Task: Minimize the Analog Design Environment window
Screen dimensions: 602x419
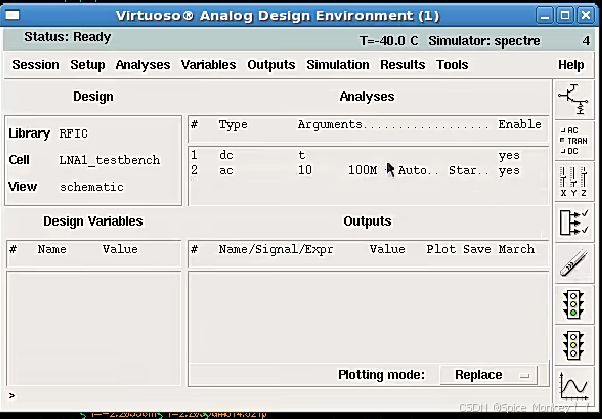Action: [x=545, y=15]
